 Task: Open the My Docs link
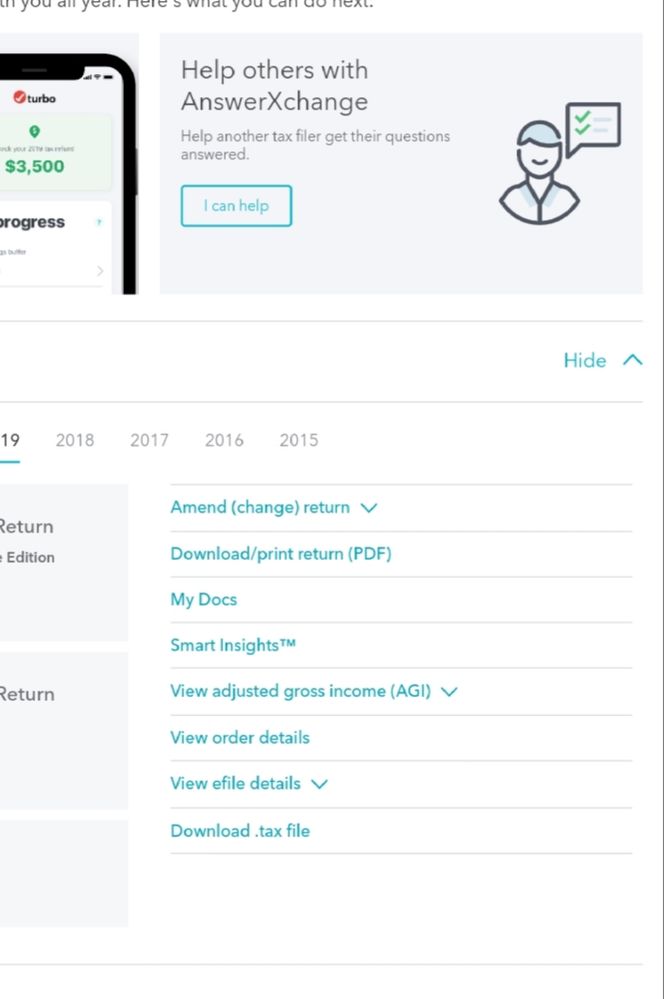click(204, 600)
